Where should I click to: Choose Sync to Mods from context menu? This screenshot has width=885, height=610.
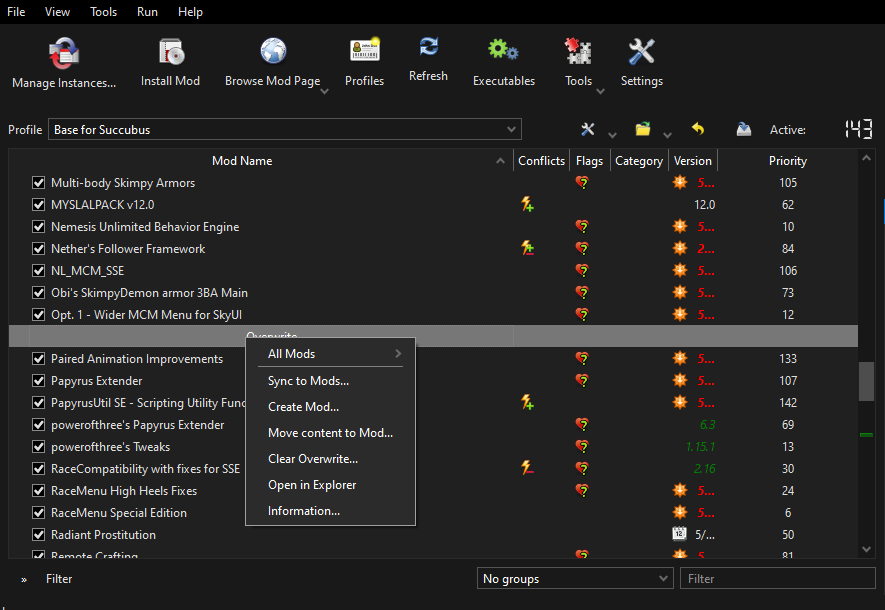coord(330,381)
